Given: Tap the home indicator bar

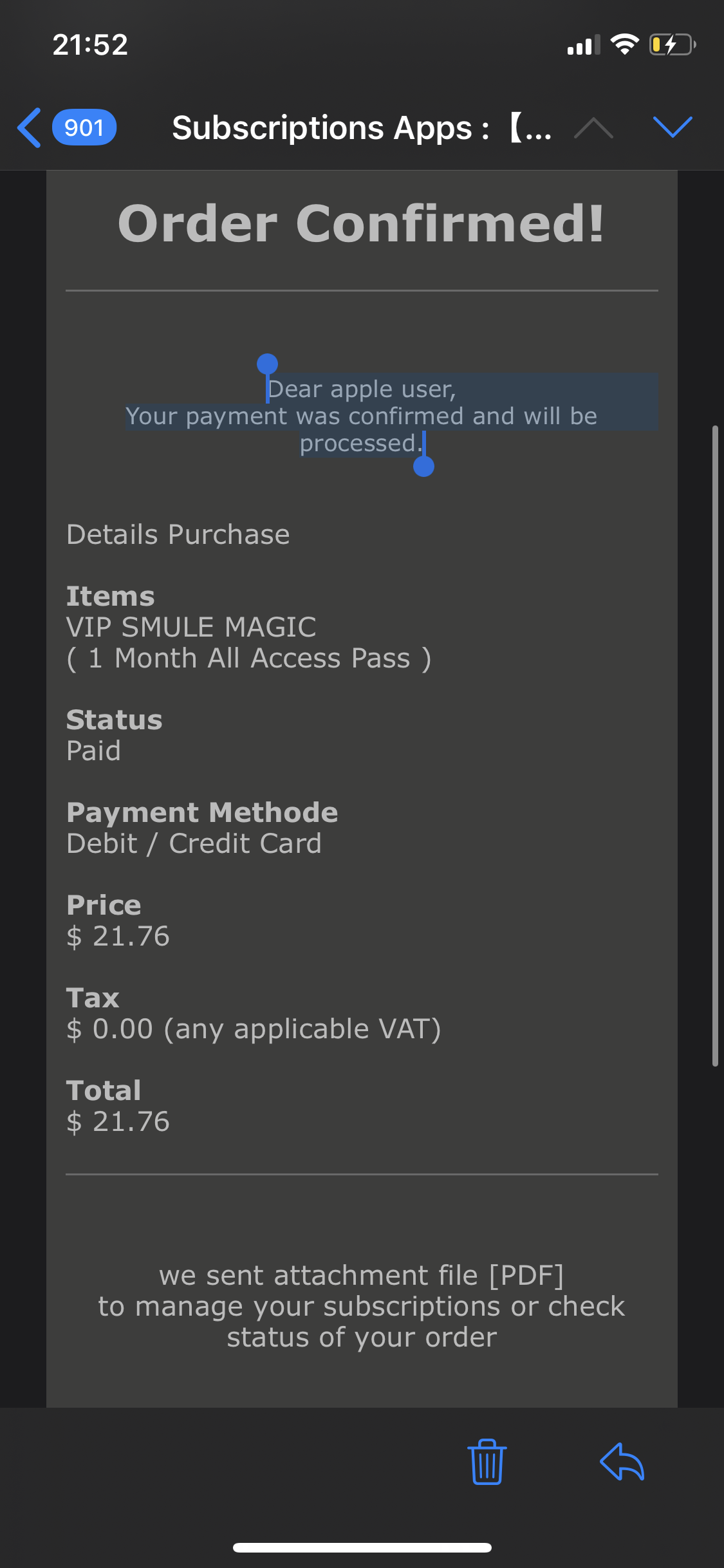Looking at the screenshot, I should pos(362,1547).
